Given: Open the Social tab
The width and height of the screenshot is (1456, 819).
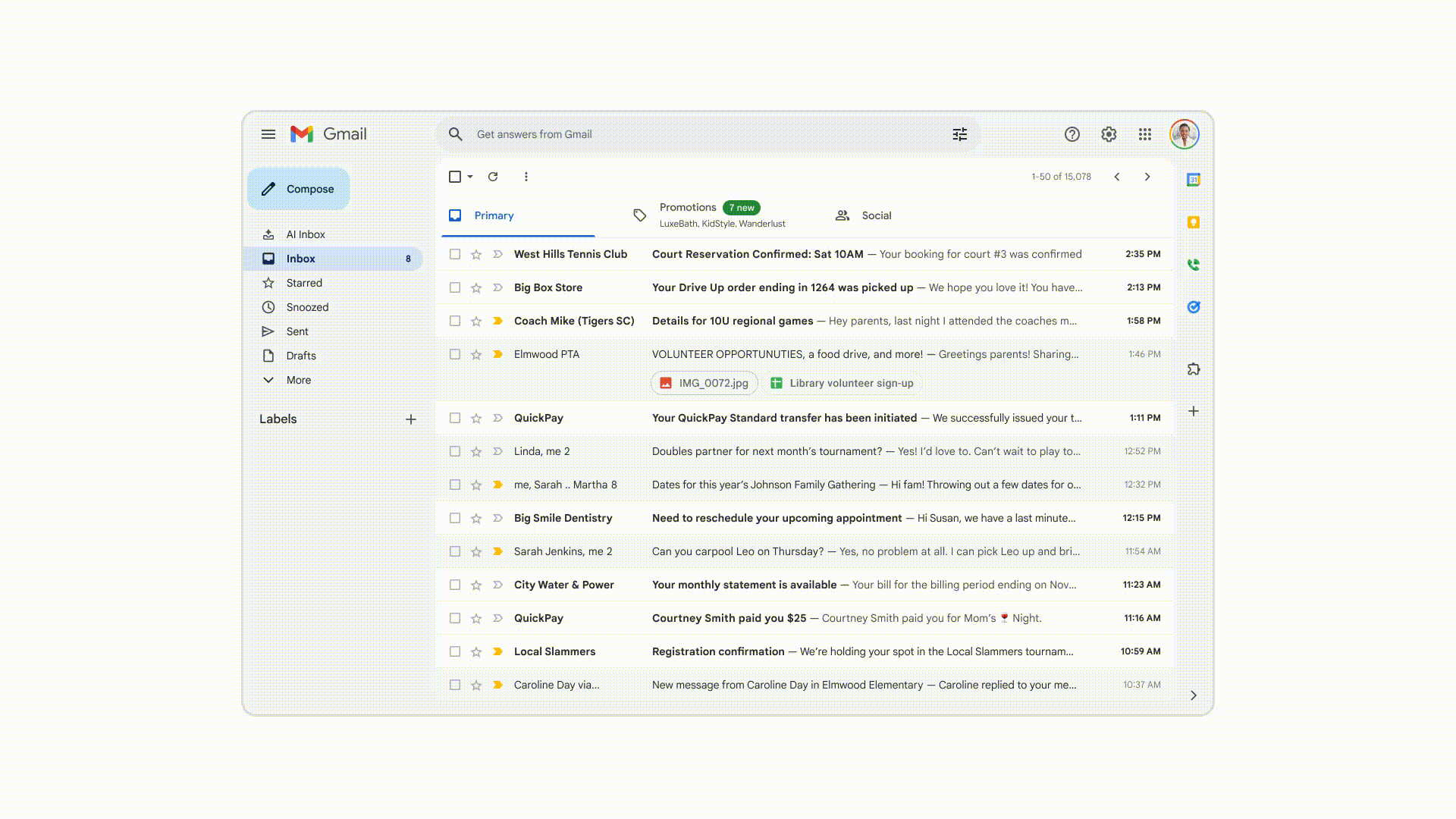Looking at the screenshot, I should coord(877,215).
